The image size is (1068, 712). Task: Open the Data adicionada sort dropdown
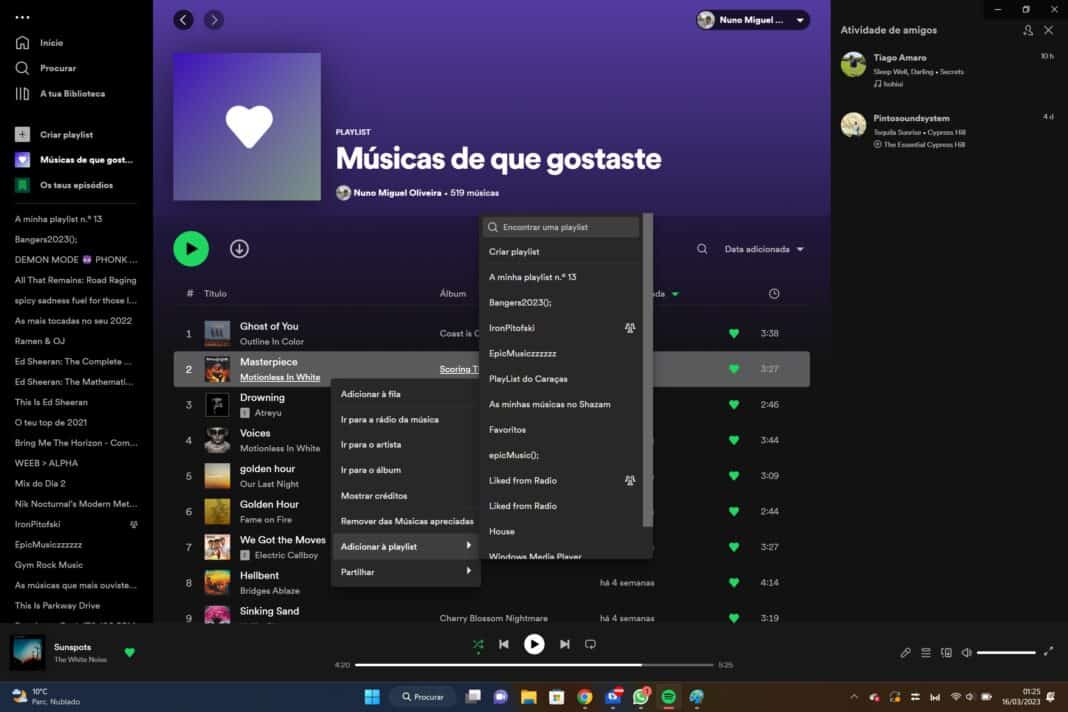764,249
